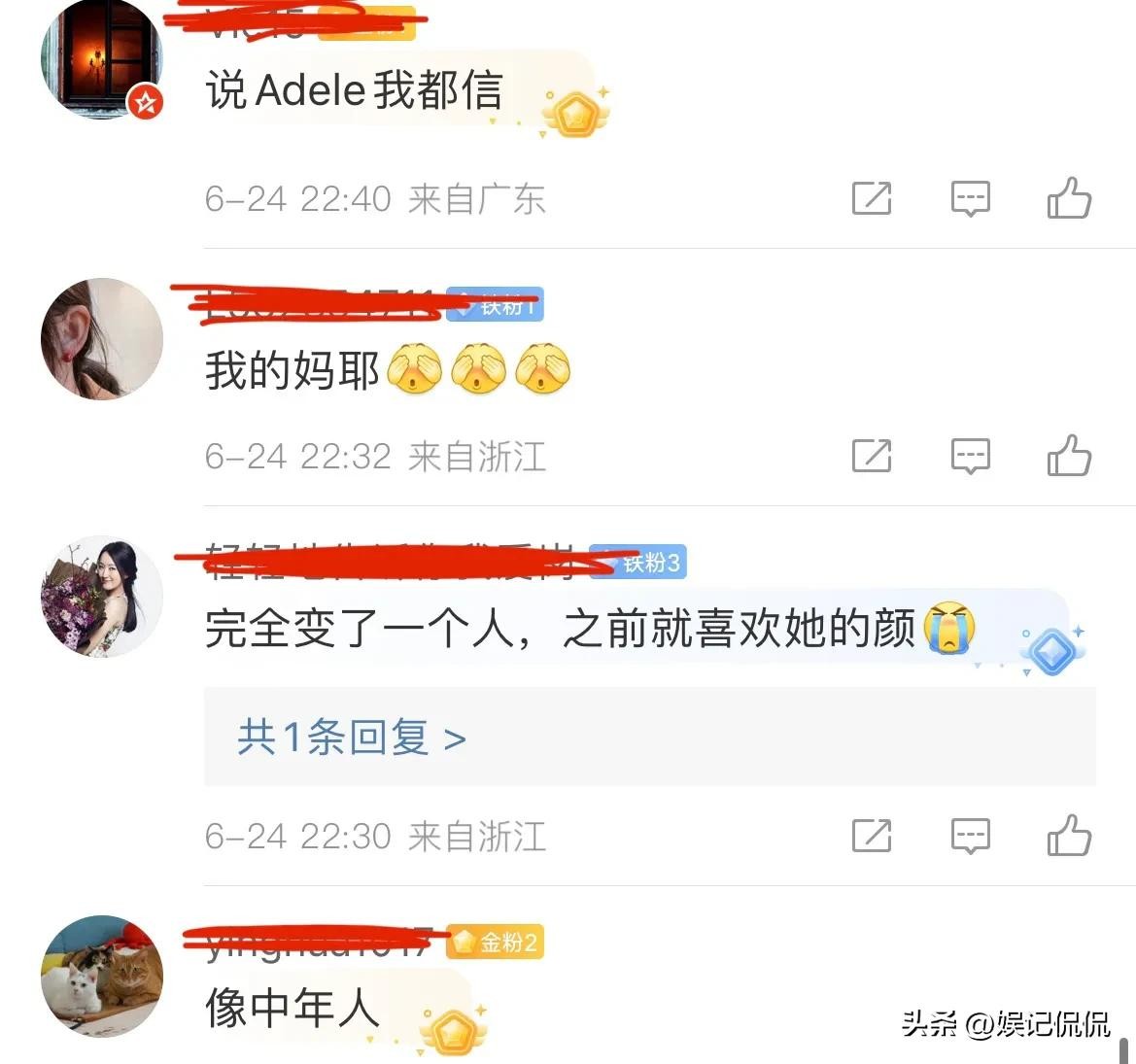The image size is (1136, 1064).
Task: Tap the 金粉2 fan badge
Action: point(496,943)
